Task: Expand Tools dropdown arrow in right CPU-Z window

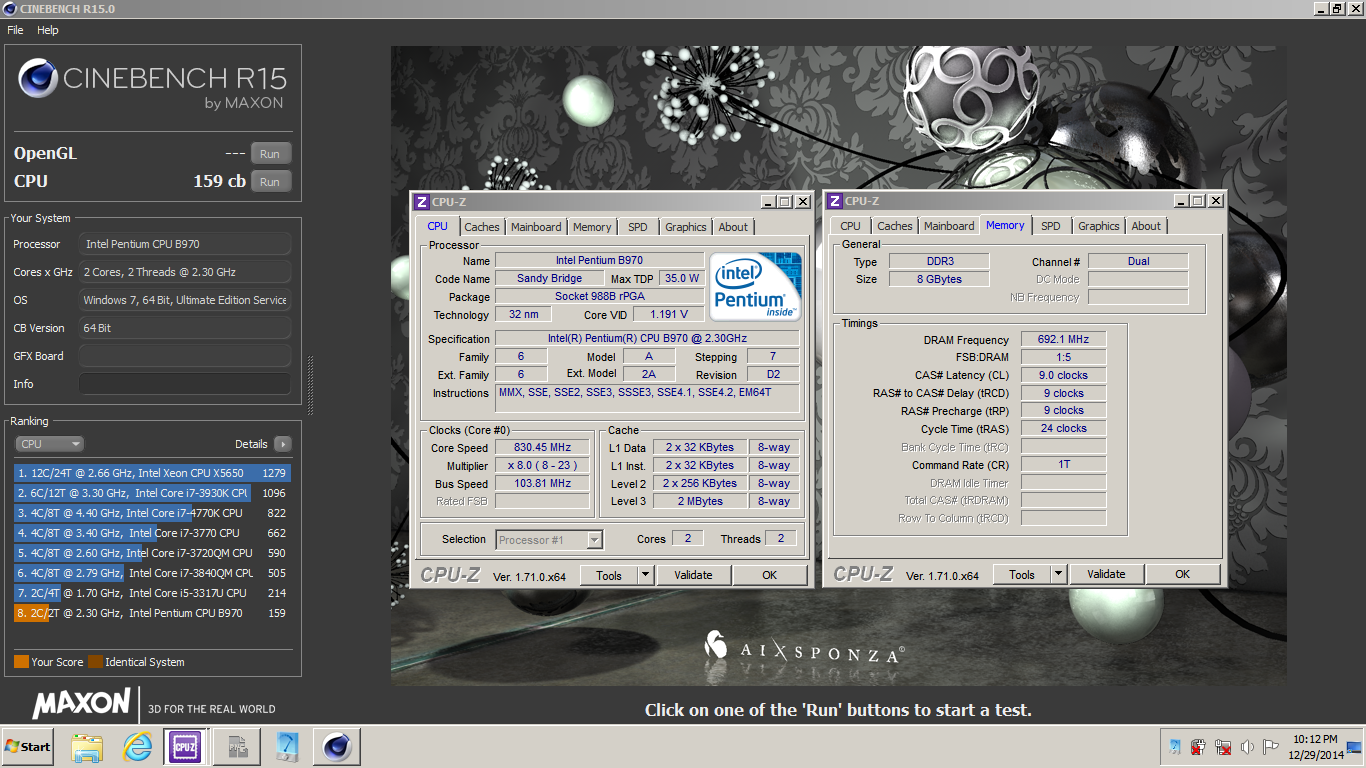Action: [1058, 574]
